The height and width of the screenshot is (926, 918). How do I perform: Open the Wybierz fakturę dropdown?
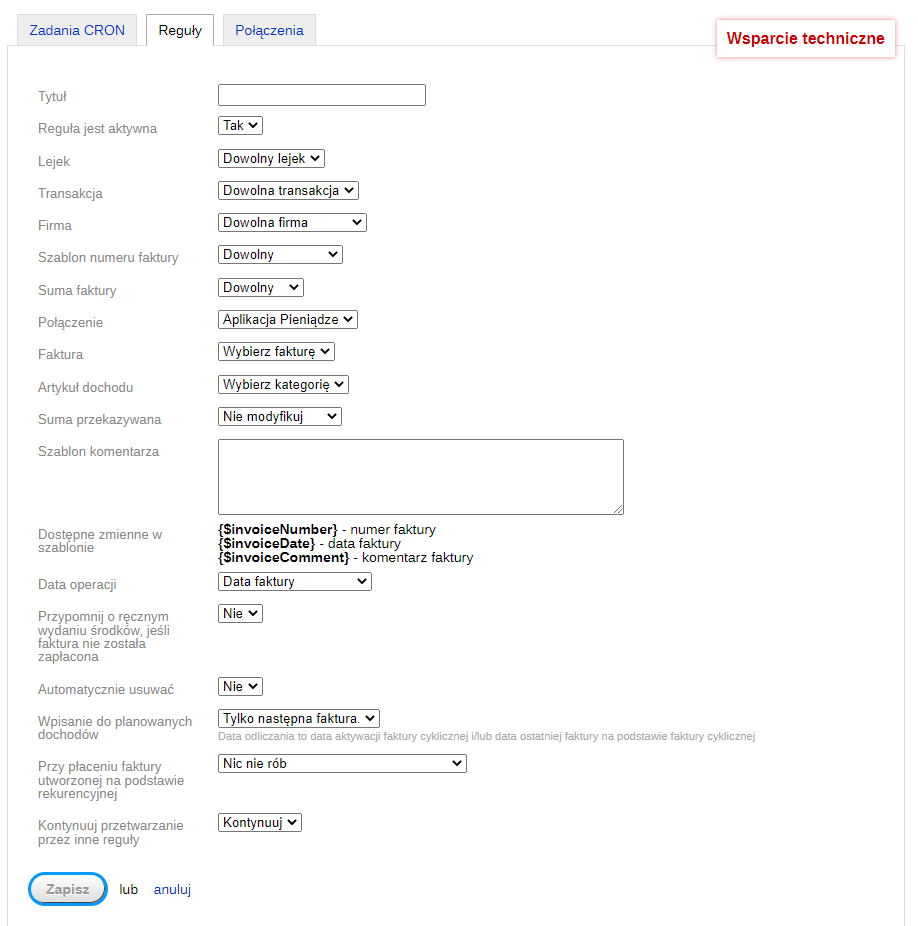click(x=276, y=352)
